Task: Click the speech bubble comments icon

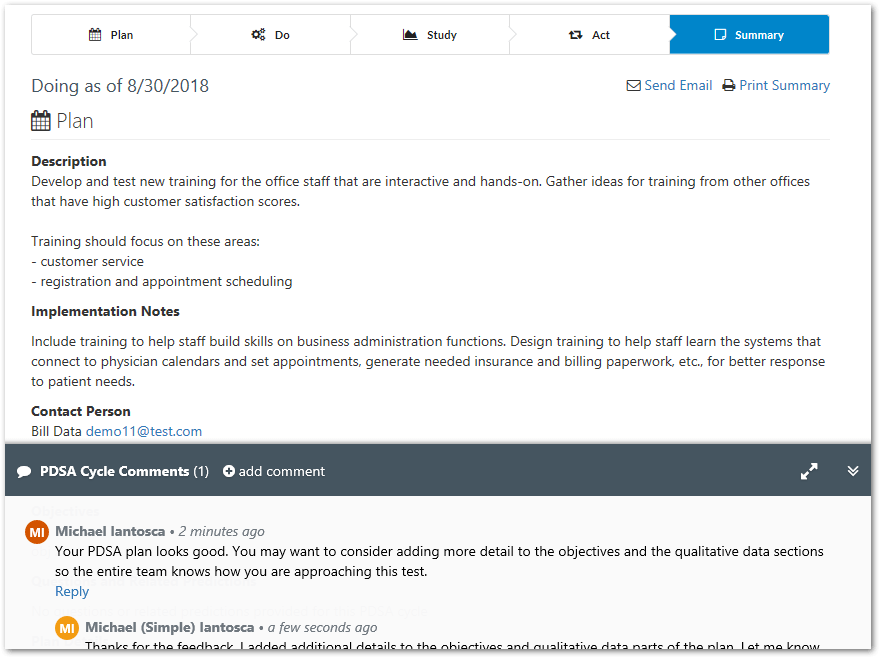Action: click(24, 472)
